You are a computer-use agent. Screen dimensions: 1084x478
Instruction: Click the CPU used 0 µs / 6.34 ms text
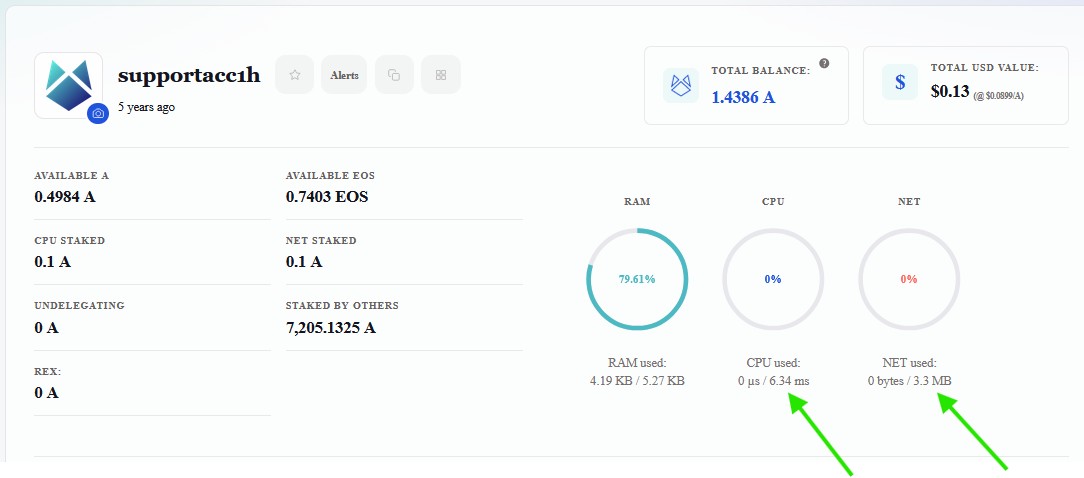point(773,380)
